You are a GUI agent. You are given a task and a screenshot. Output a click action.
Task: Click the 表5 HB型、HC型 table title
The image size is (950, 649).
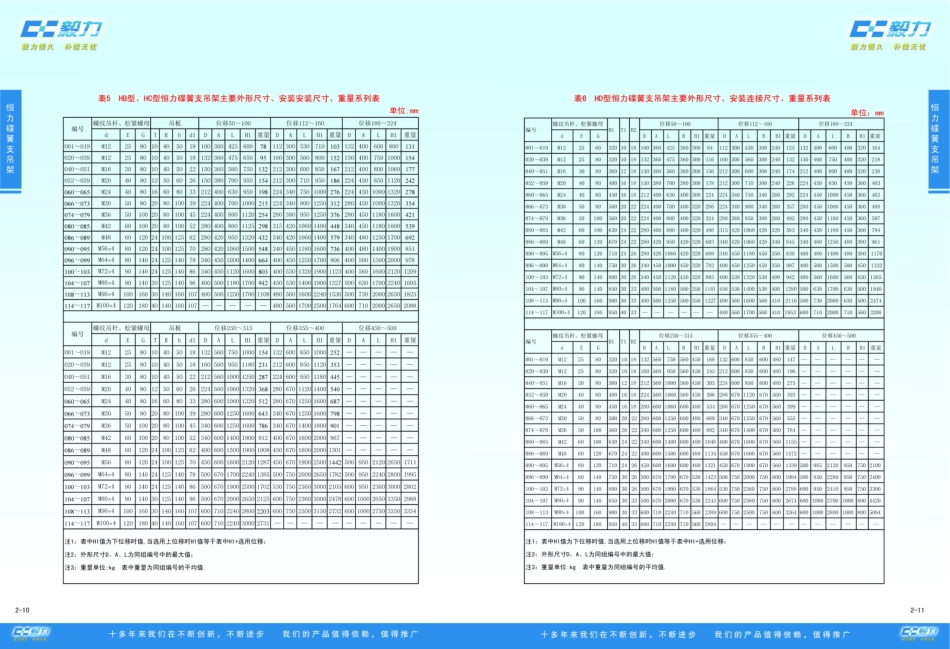pyautogui.click(x=239, y=98)
